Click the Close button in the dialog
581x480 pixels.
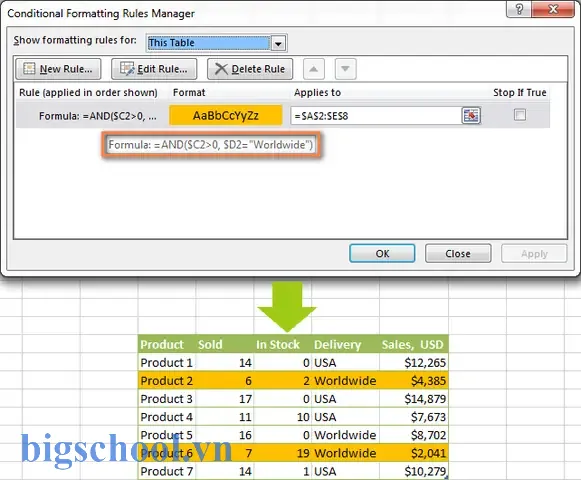458,254
